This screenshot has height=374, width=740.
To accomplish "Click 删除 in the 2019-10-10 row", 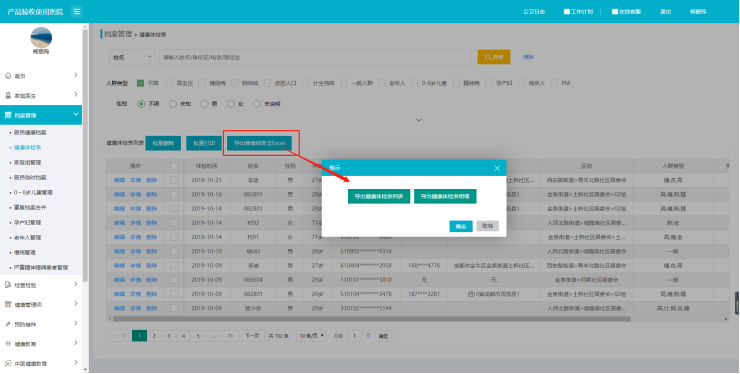I will [151, 251].
